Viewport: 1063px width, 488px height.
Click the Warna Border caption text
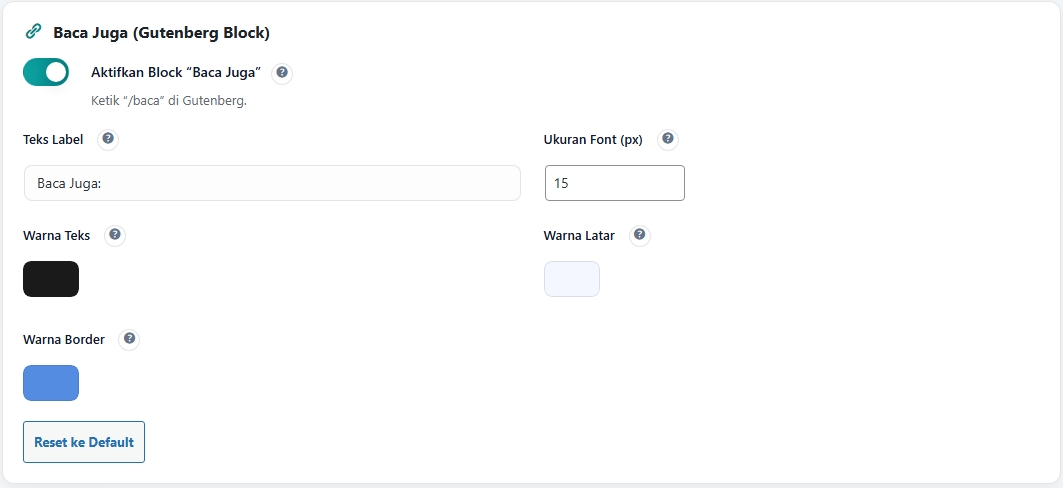pos(64,340)
